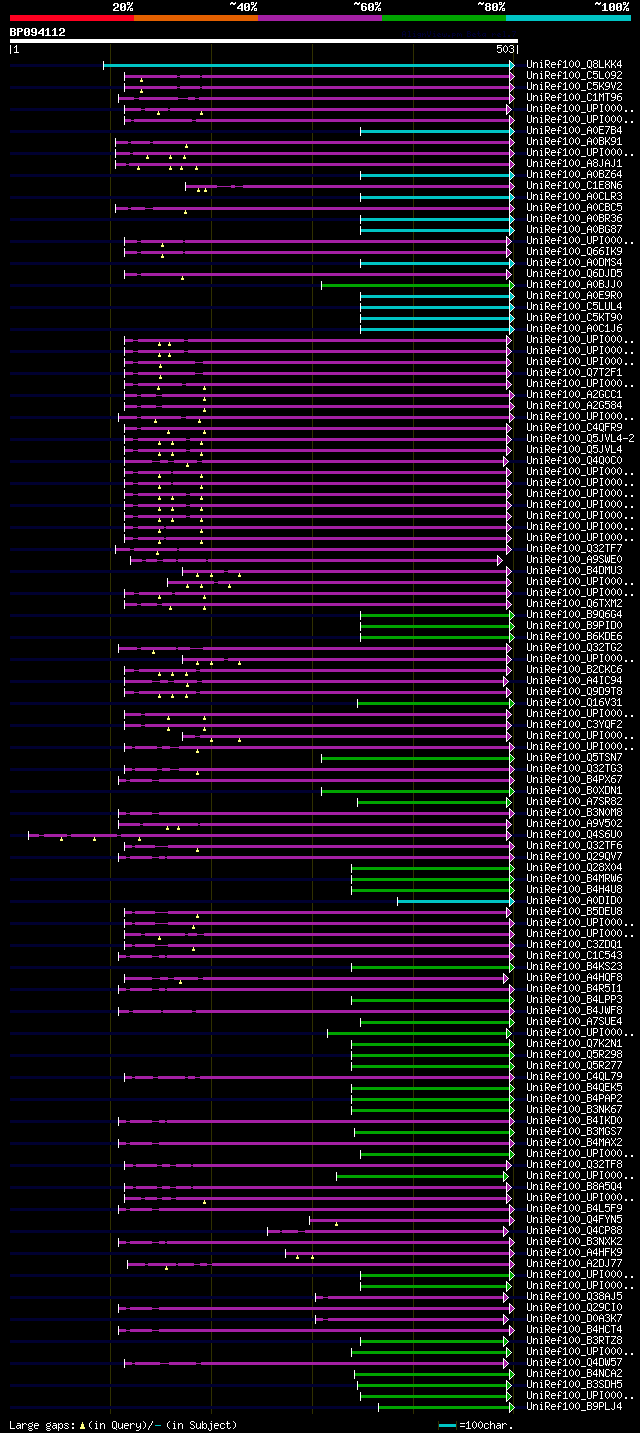640x1433 pixels.
Task: Follow link UniRef100_B4KS23
Action: click(x=576, y=967)
